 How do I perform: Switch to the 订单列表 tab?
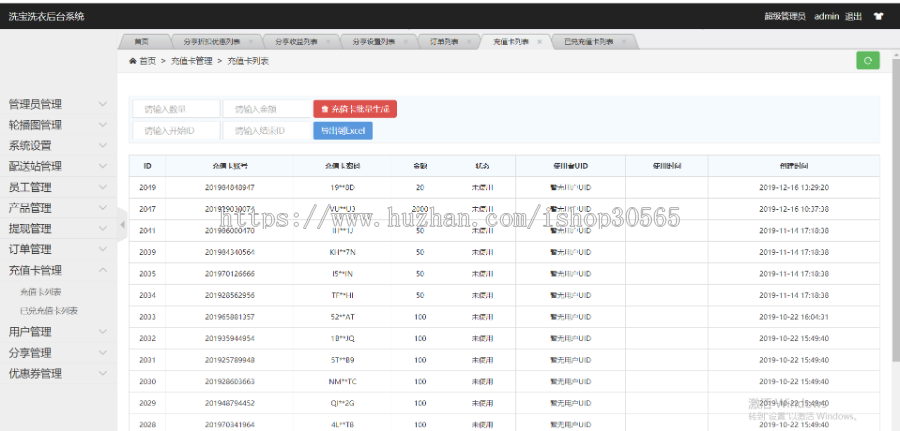pyautogui.click(x=446, y=42)
